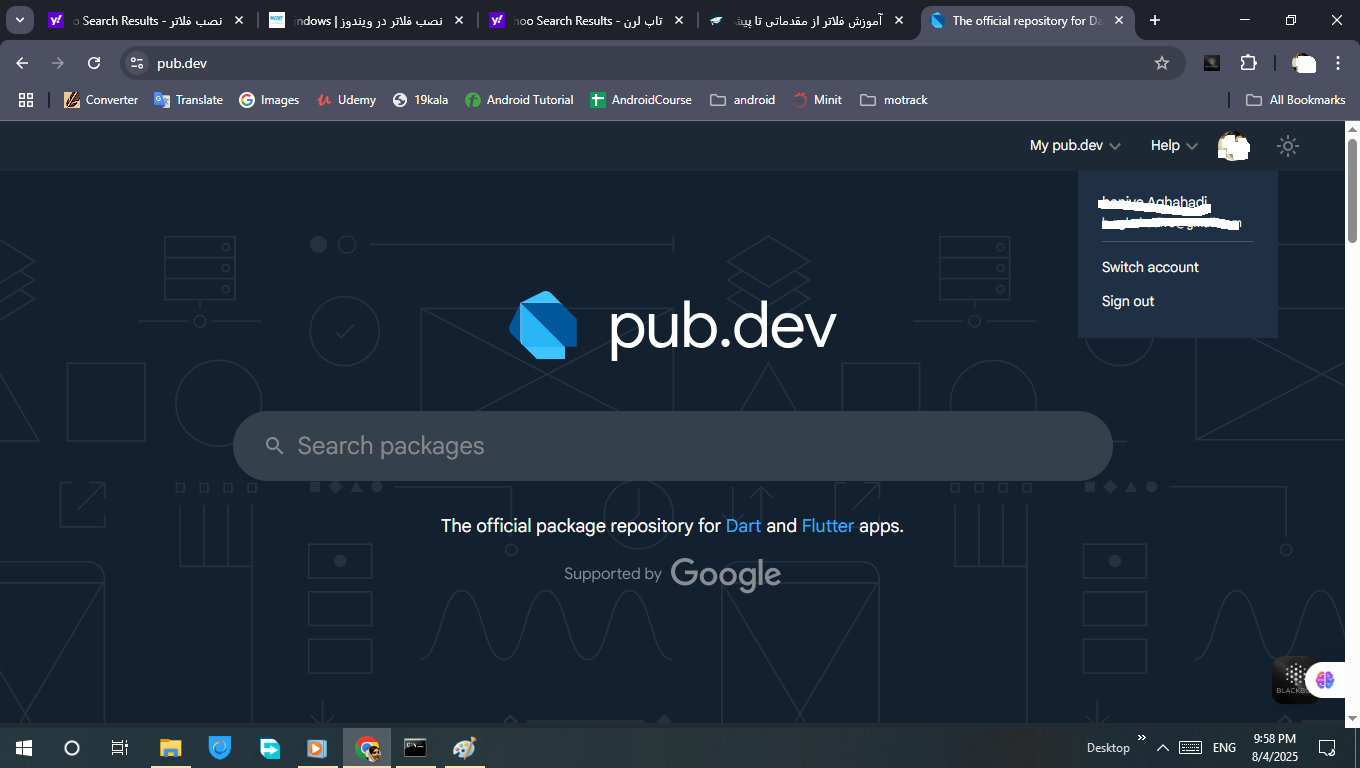The image size is (1360, 768).
Task: Open a new browser tab
Action: pos(1155,20)
